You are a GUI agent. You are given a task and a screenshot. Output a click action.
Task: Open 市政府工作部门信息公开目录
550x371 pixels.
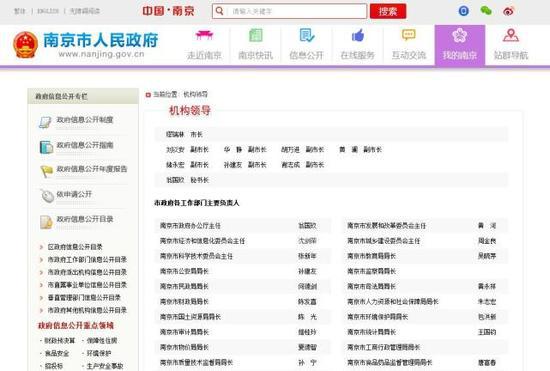tap(87, 259)
